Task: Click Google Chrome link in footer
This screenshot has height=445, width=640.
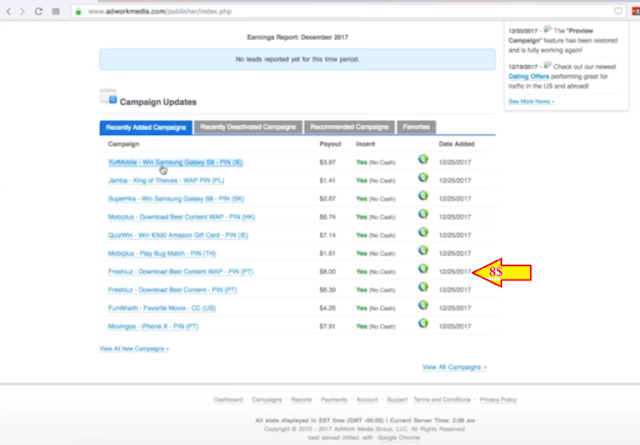Action: [398, 438]
